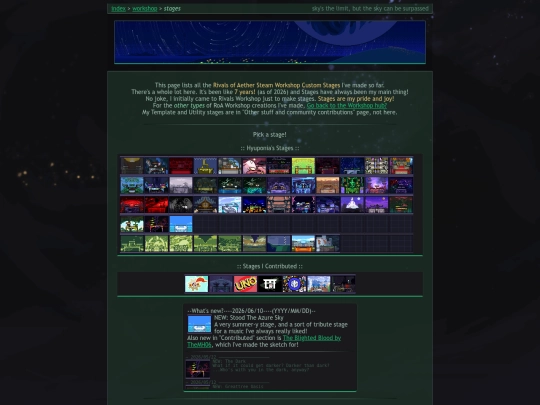
Task: Click the ':: Stages I Contributed ::' heading
Action: [270, 266]
